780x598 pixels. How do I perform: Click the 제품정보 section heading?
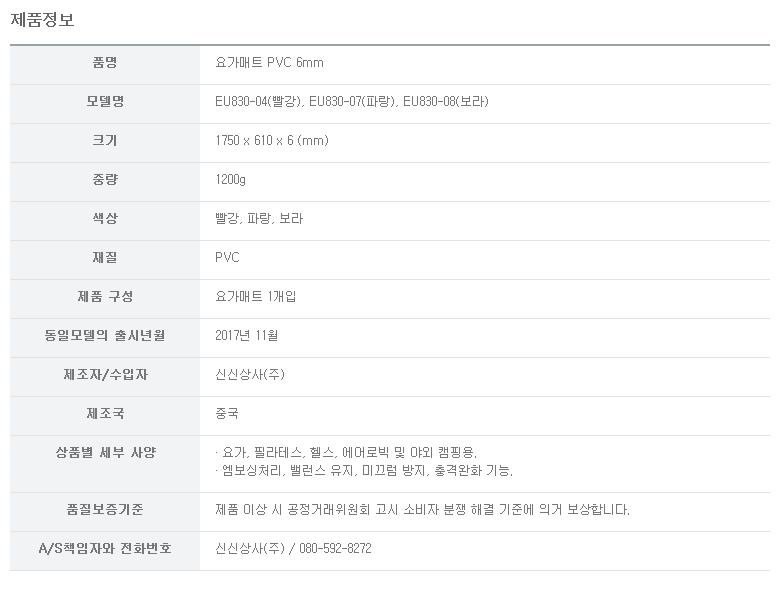tap(42, 19)
